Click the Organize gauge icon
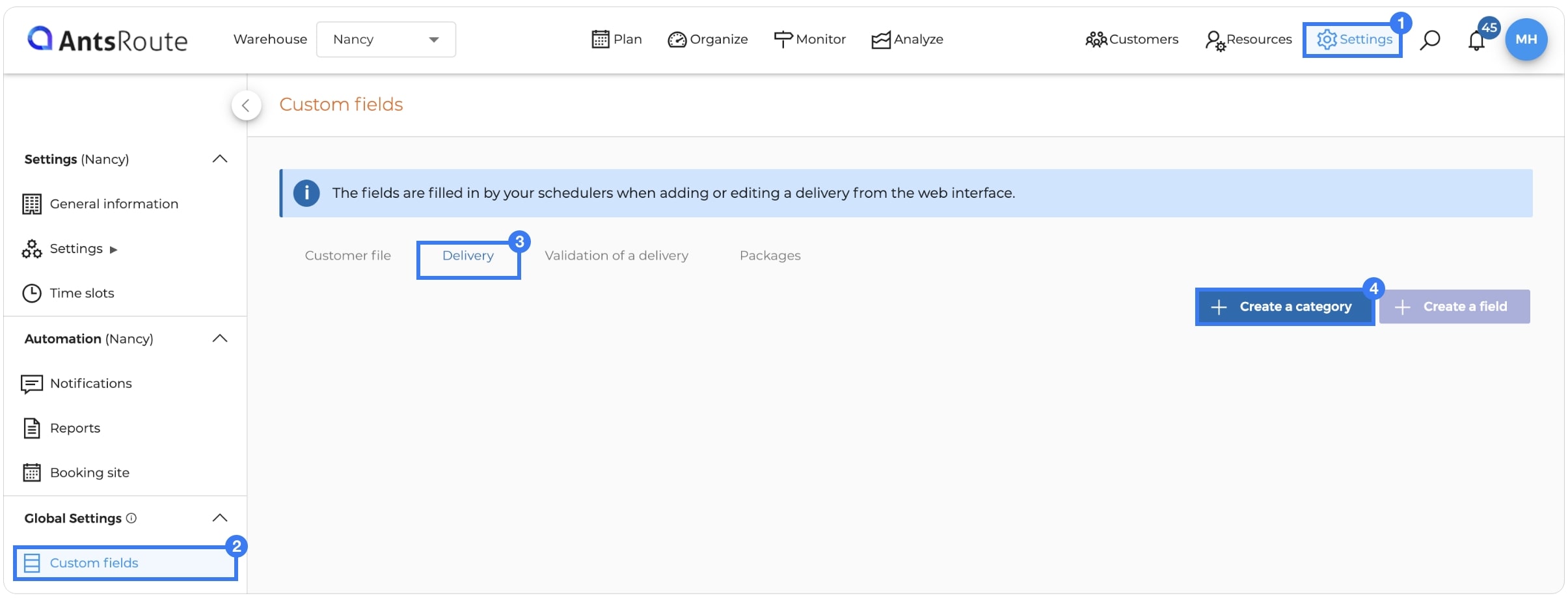The width and height of the screenshot is (1568, 598). coord(677,40)
